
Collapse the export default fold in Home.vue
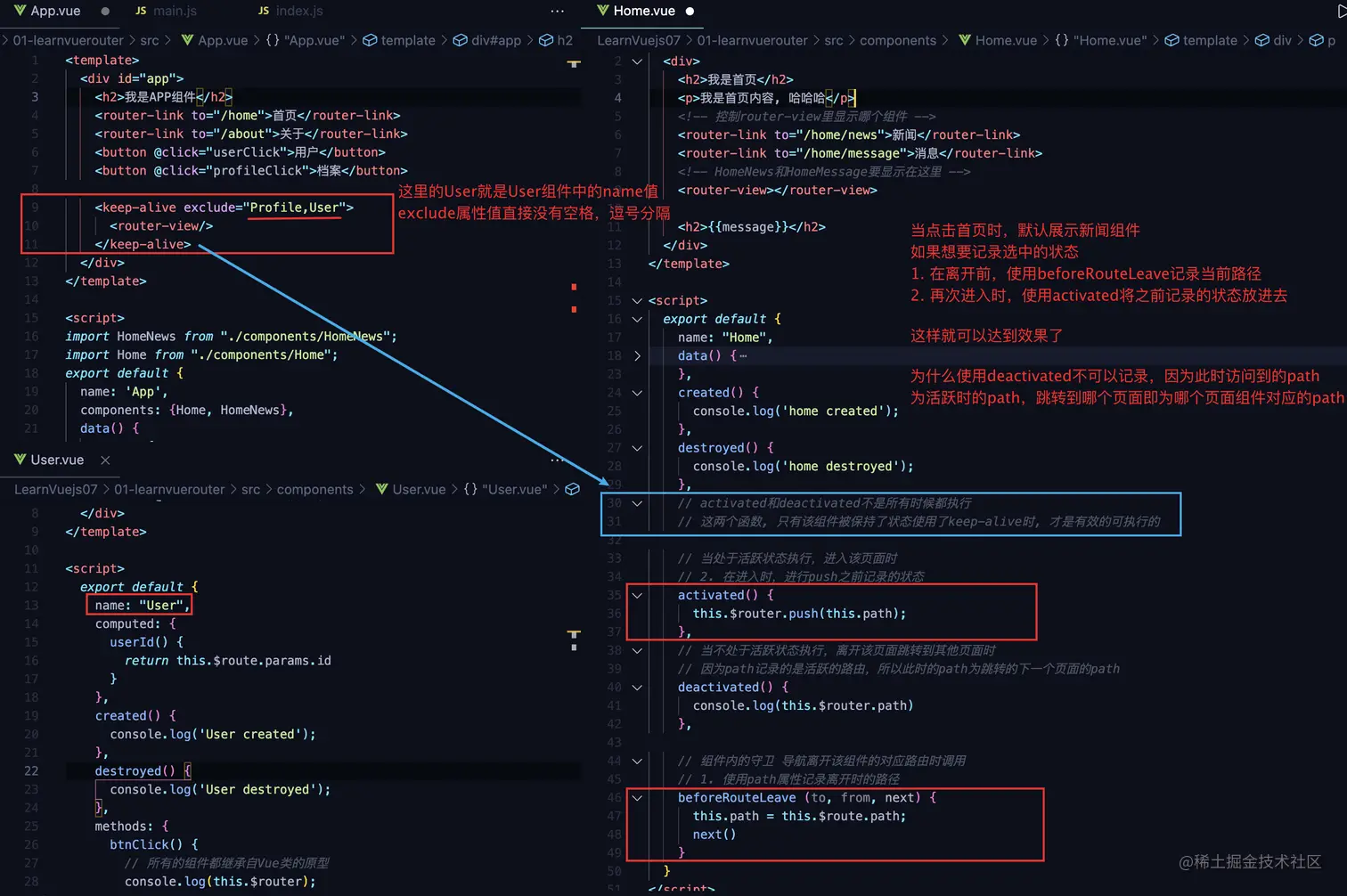[637, 319]
